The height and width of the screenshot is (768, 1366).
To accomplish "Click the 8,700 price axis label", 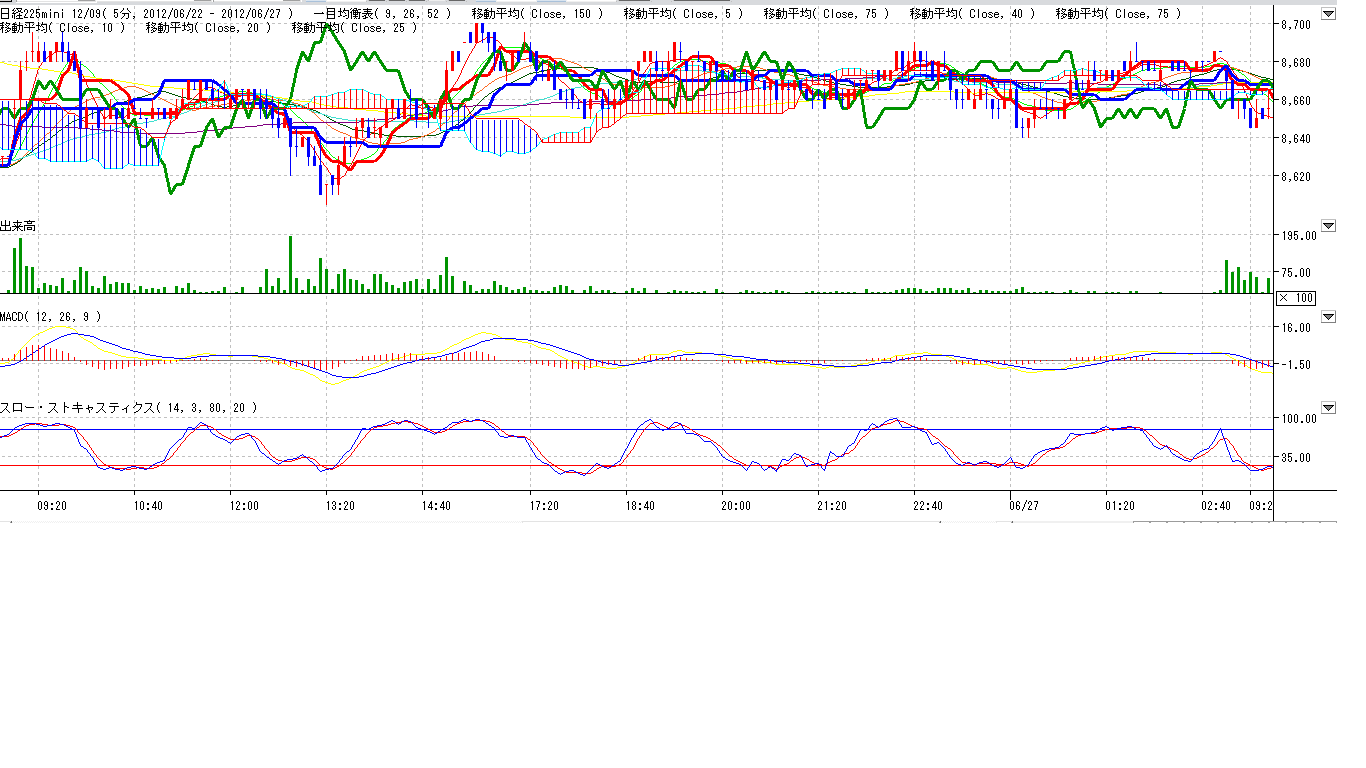I will click(x=1296, y=24).
